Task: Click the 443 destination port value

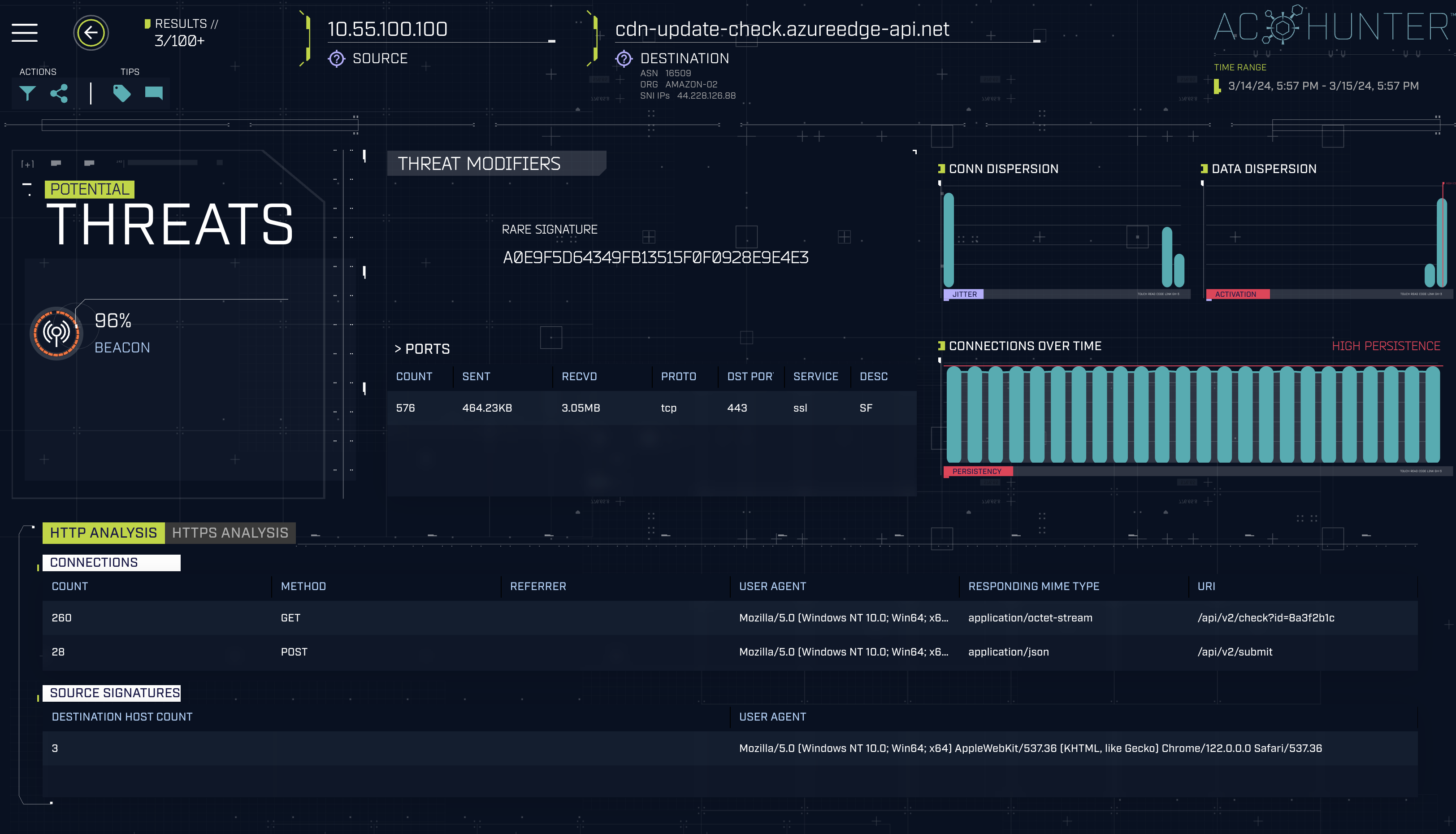Action: pos(737,408)
